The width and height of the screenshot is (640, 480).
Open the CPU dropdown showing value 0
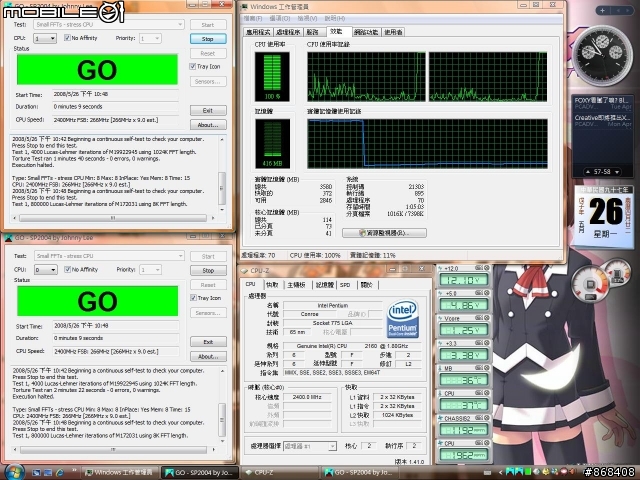tap(45, 270)
